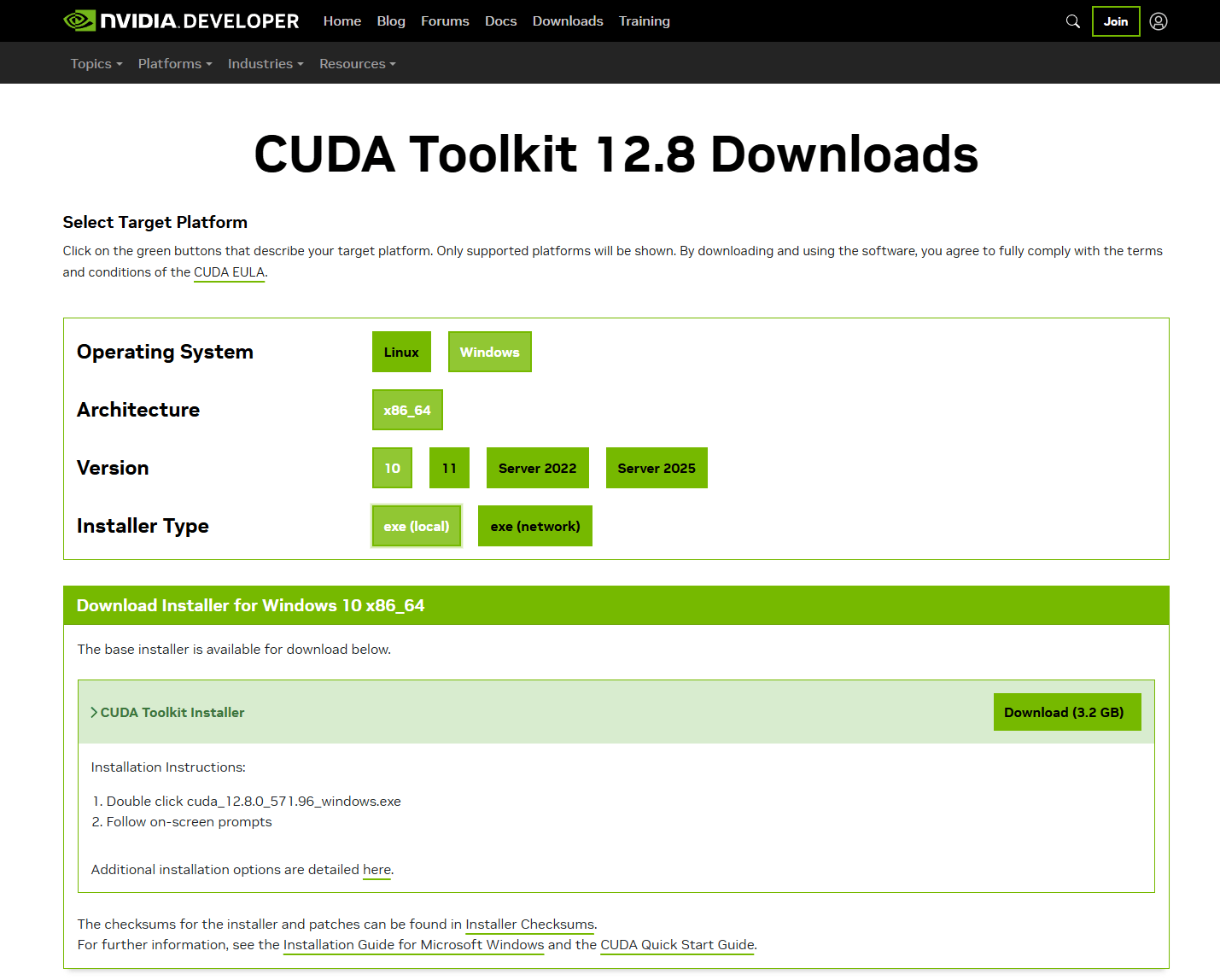This screenshot has height=980, width=1220.
Task: Click the NVIDIA Developer logo
Action: click(x=181, y=20)
